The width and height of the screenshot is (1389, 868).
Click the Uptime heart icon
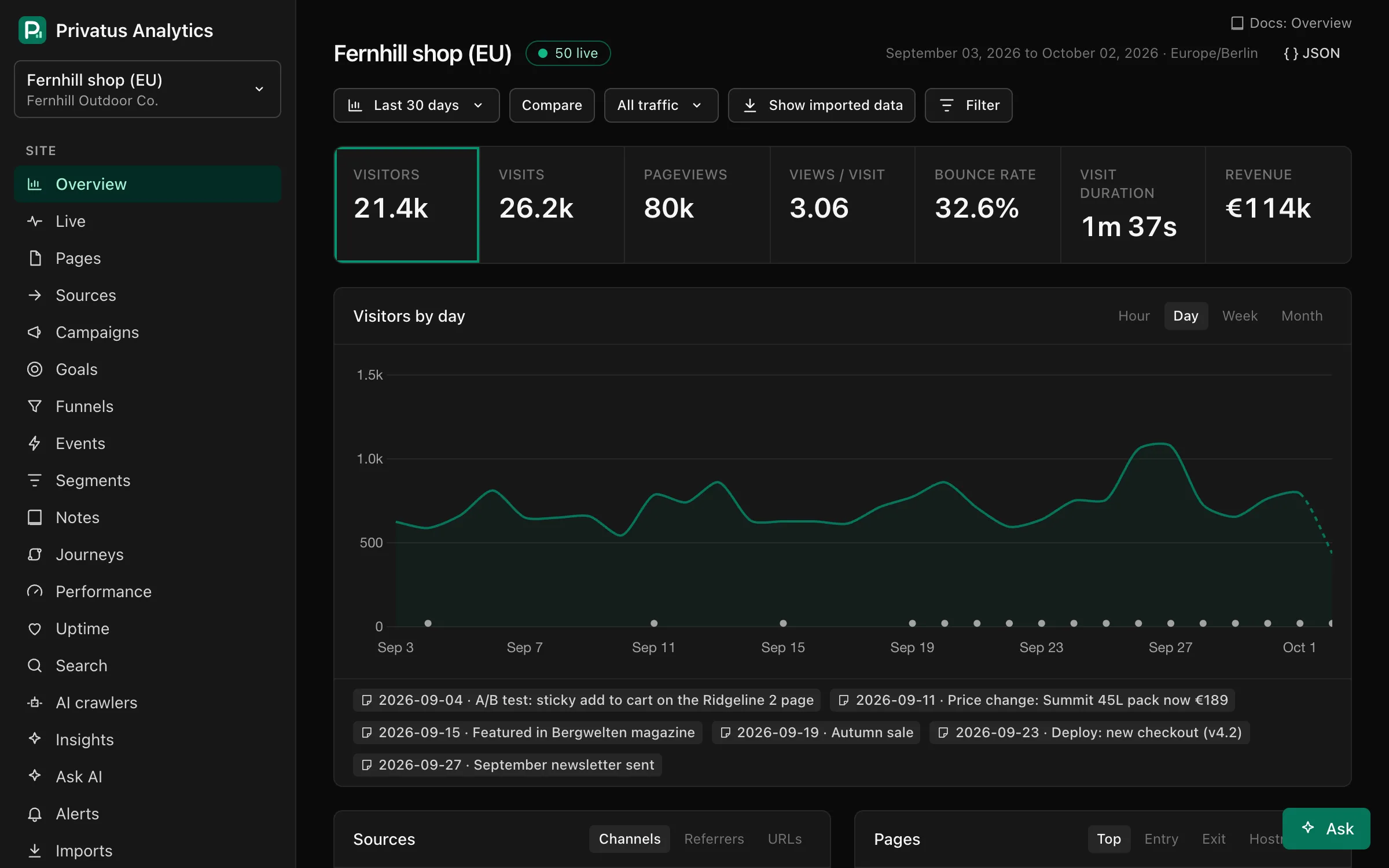(x=35, y=628)
